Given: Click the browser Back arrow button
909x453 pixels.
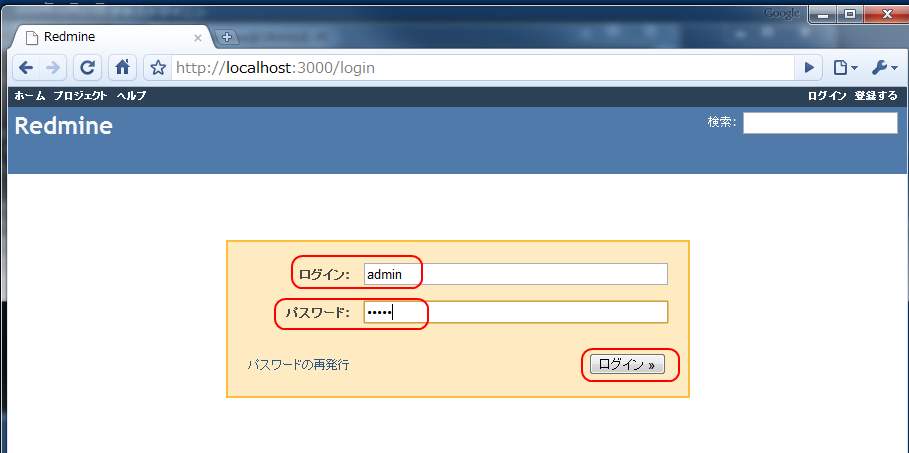Looking at the screenshot, I should tap(26, 68).
